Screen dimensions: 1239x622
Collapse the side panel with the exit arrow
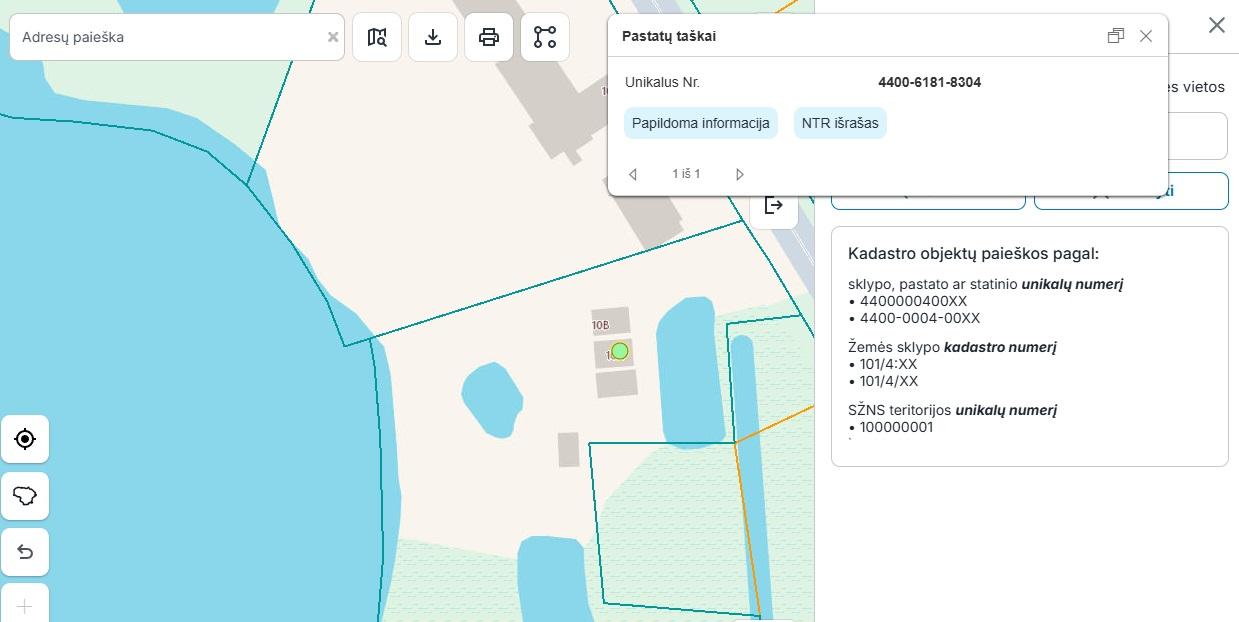(773, 205)
